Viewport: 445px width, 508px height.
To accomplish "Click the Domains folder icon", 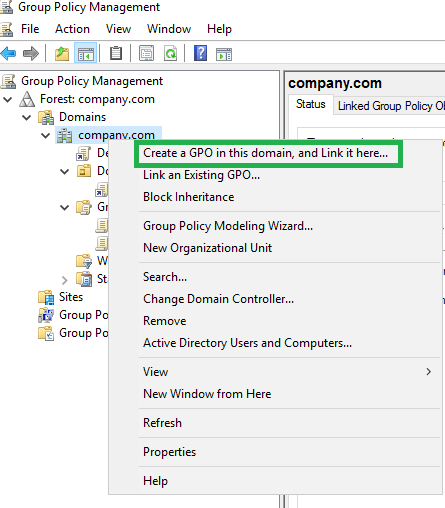I will pyautogui.click(x=46, y=117).
